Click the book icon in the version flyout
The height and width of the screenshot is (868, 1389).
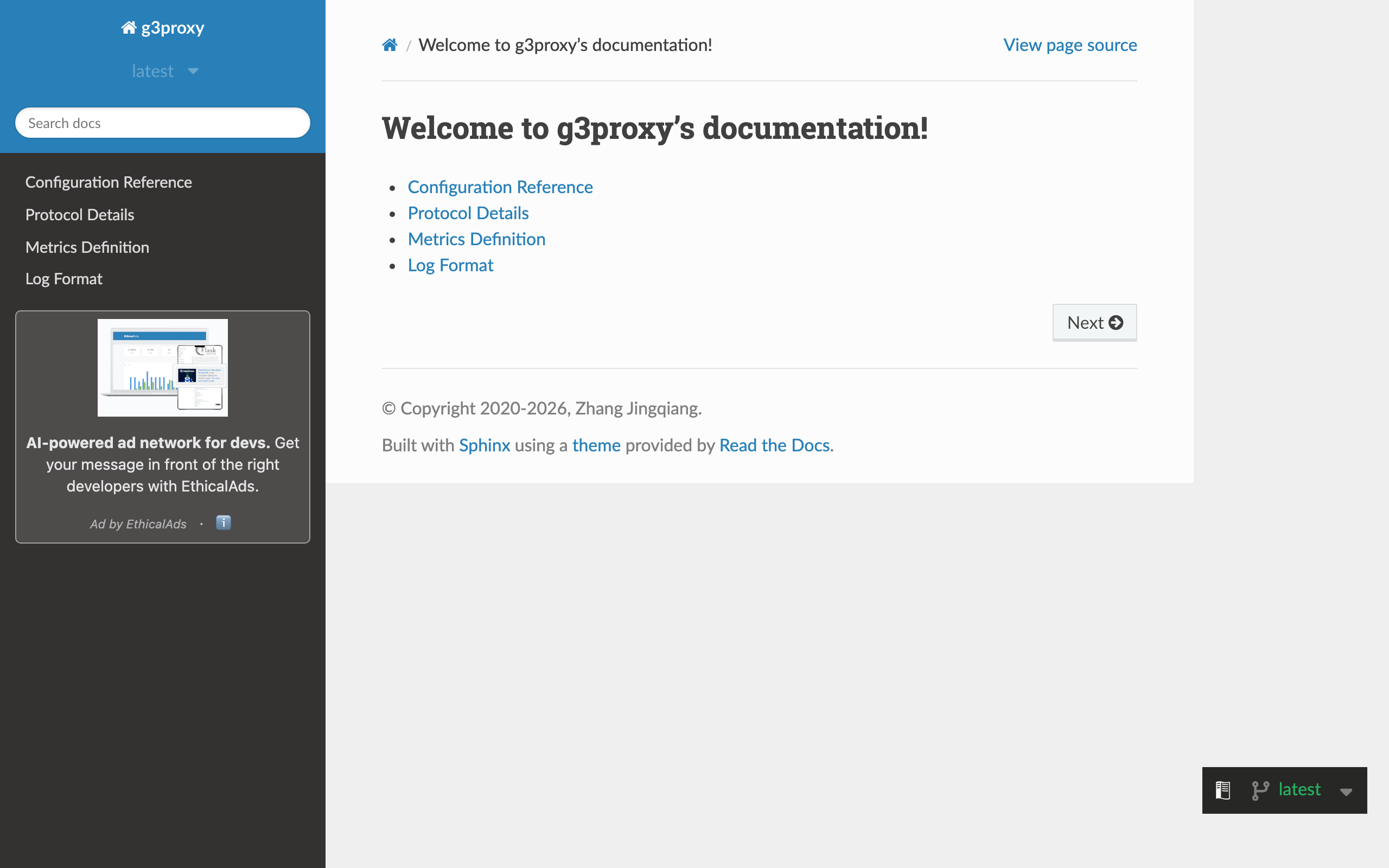[1222, 790]
